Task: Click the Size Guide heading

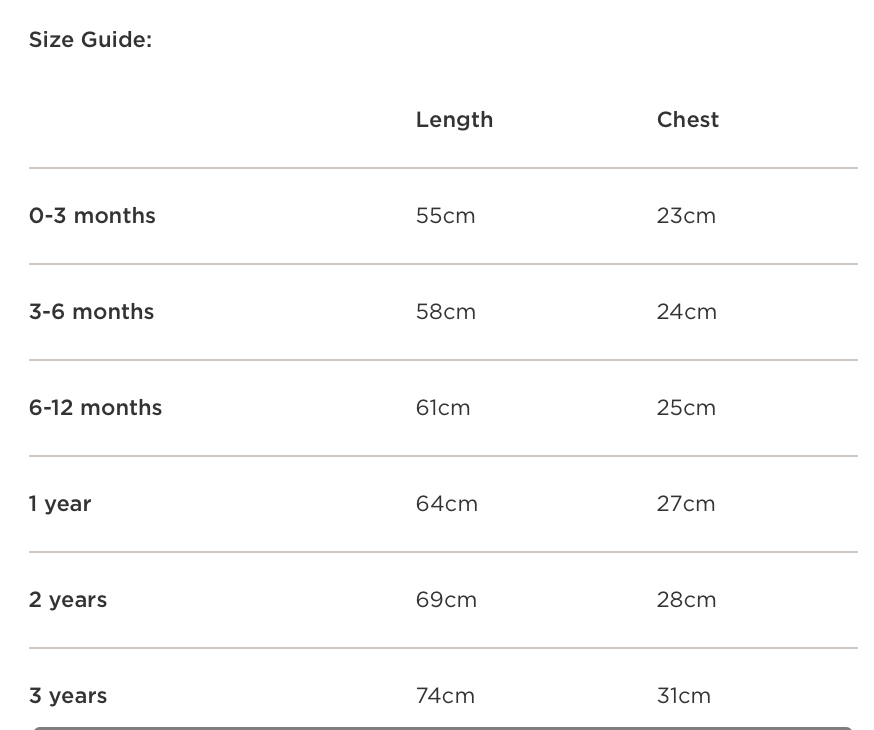Action: click(x=90, y=41)
